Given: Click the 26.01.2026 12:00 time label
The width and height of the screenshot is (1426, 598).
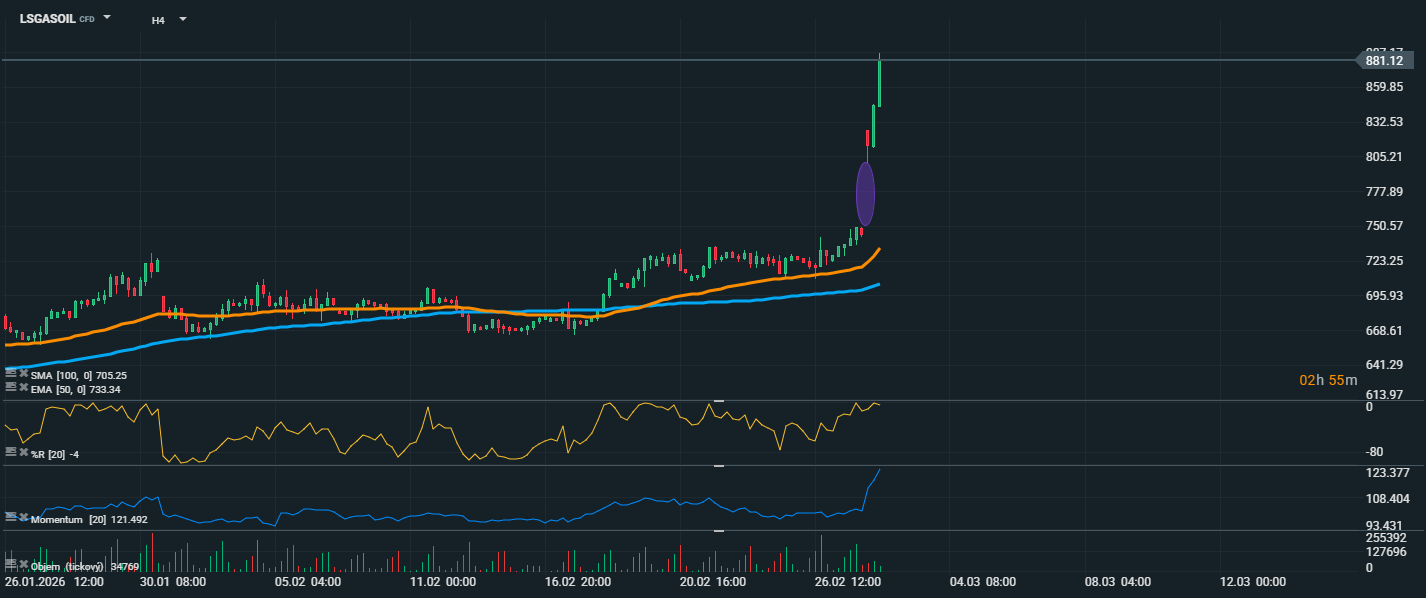Looking at the screenshot, I should [x=54, y=582].
